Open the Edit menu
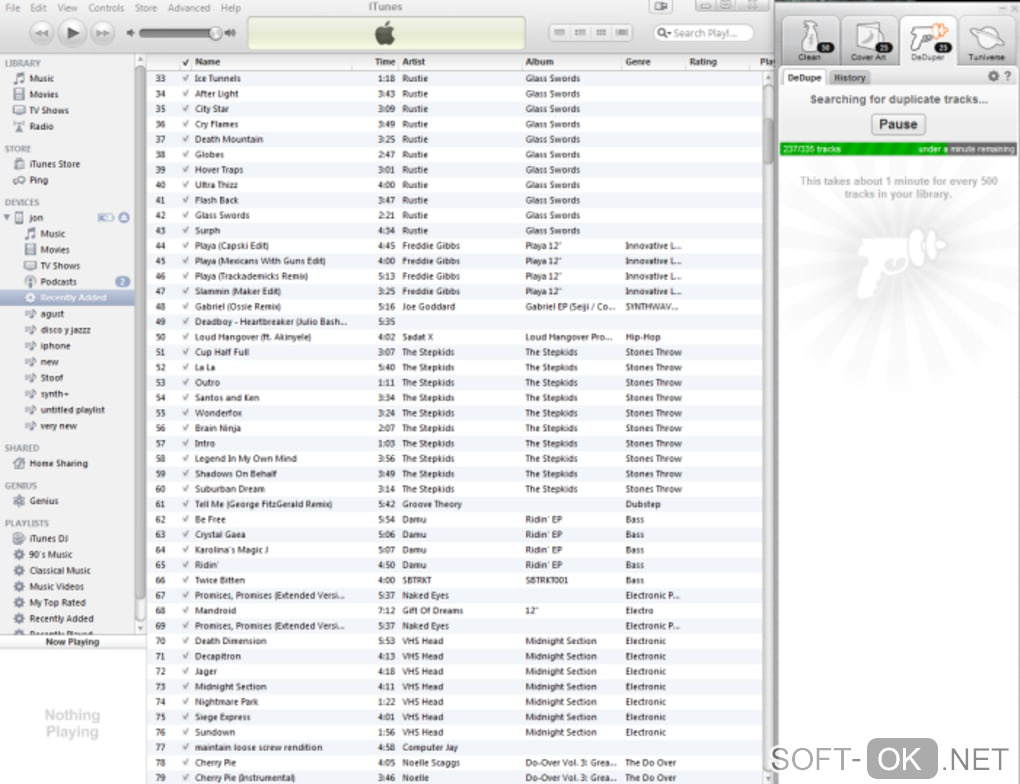 pyautogui.click(x=38, y=8)
